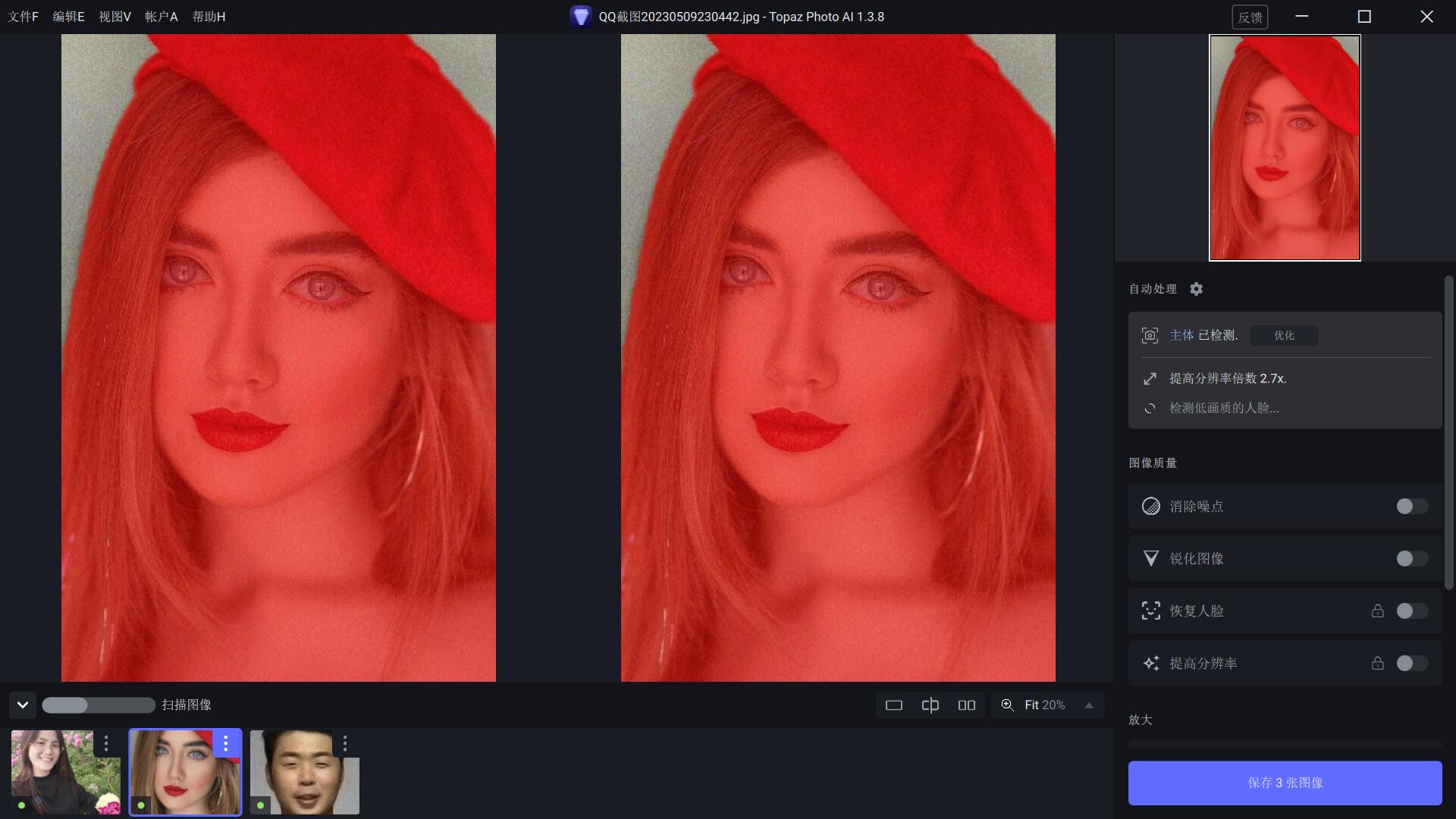The height and width of the screenshot is (819, 1456).
Task: Click the 消除噪点 denoise icon
Action: 1150,507
